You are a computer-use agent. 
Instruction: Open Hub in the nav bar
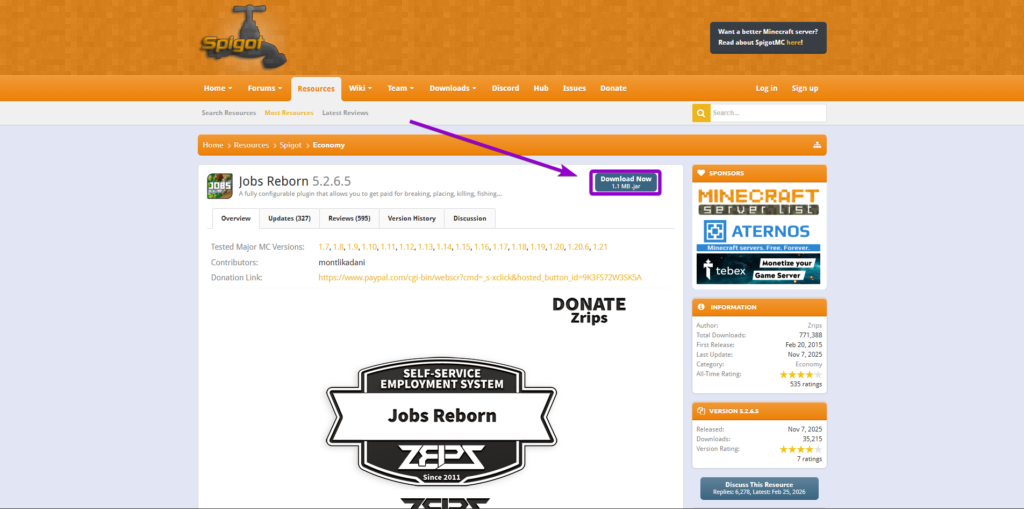(541, 88)
